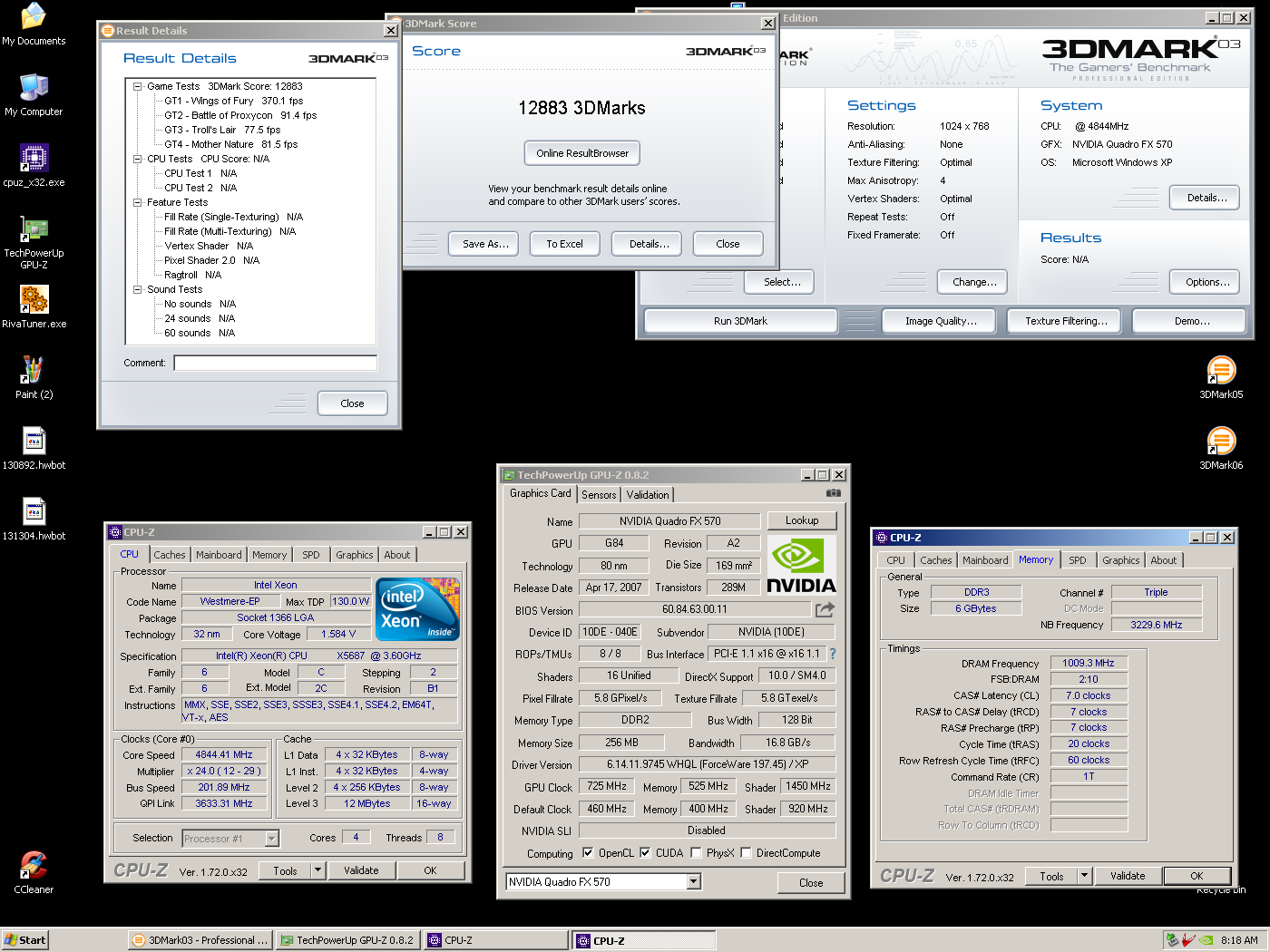
Task: Click OK button in right CPU-Z
Action: click(x=1197, y=876)
